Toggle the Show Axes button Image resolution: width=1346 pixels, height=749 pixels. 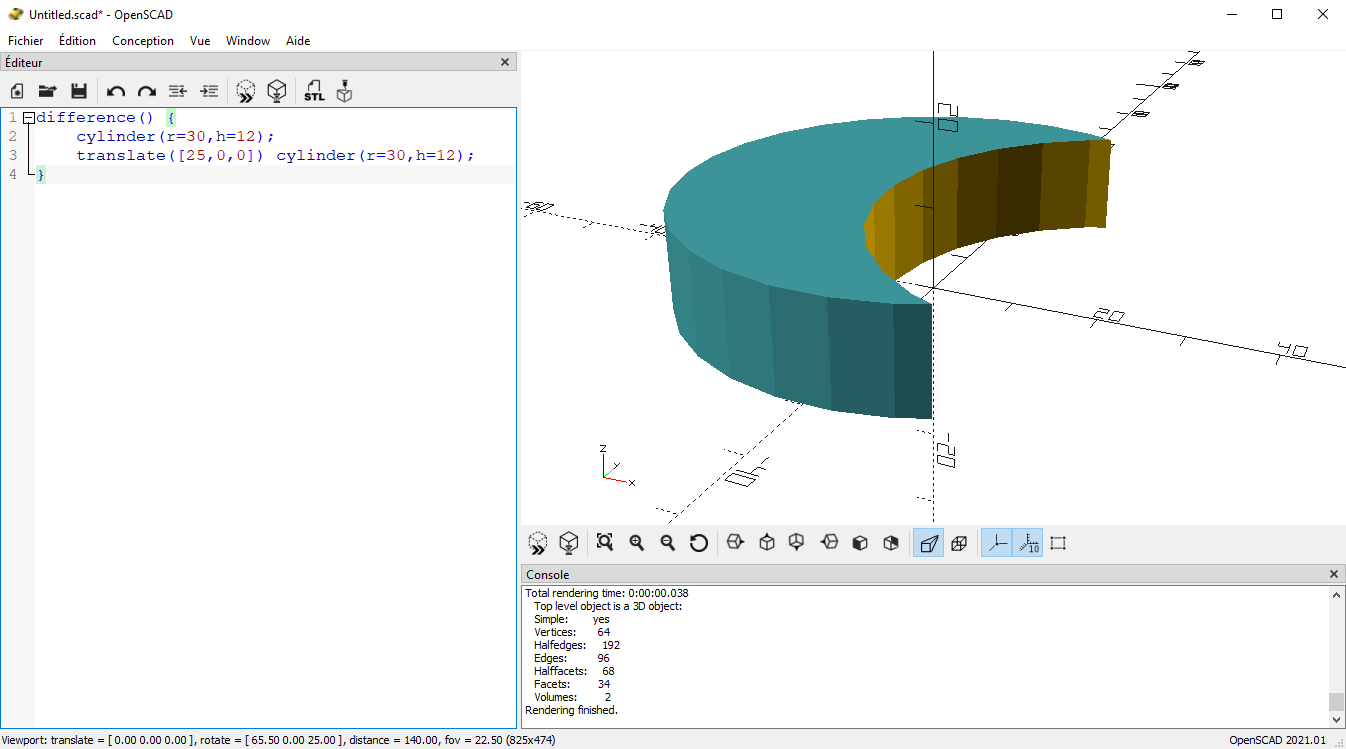coord(997,543)
